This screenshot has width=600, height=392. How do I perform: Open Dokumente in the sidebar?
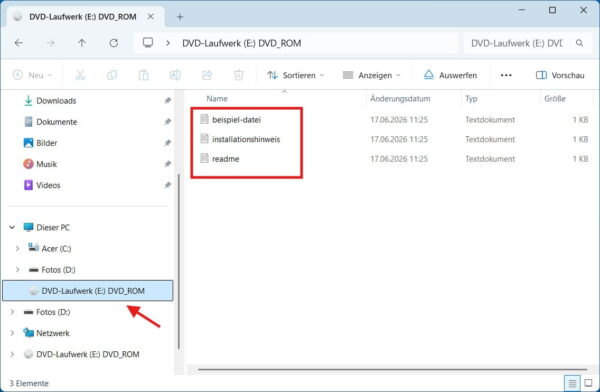pyautogui.click(x=57, y=122)
